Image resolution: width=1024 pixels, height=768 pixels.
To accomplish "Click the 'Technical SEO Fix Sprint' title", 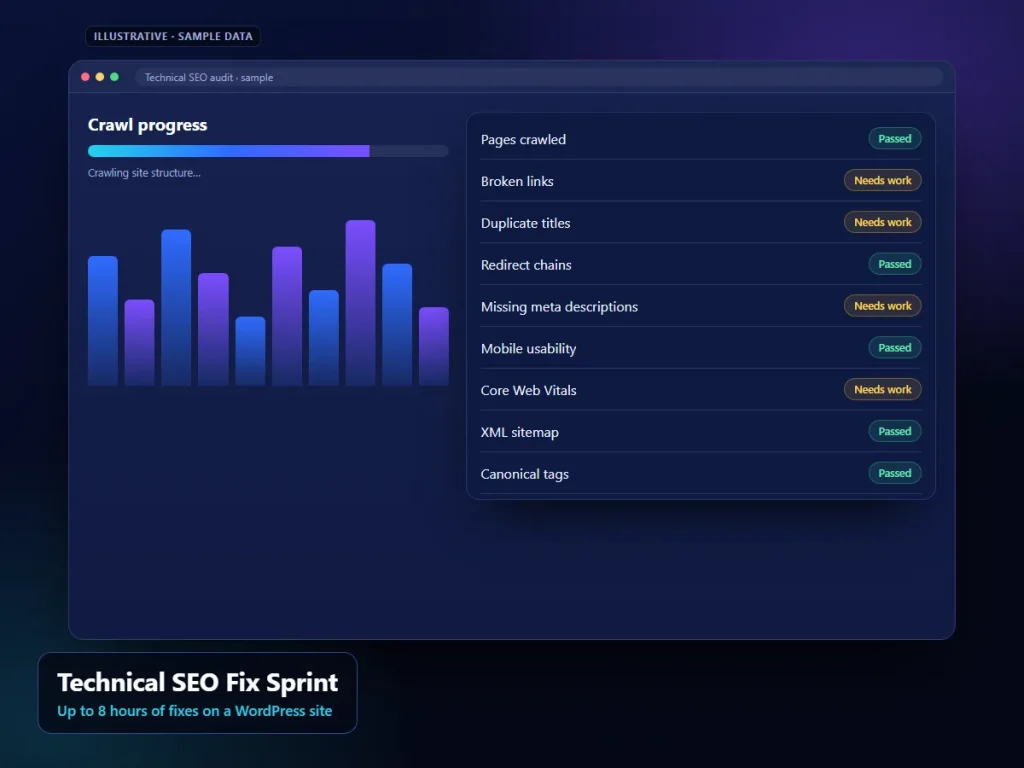I will (198, 682).
